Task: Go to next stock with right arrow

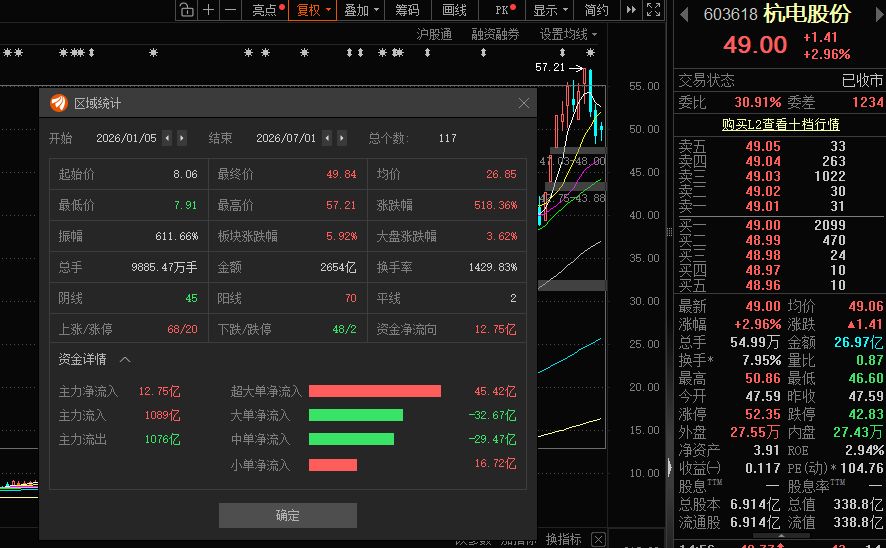Action: (x=879, y=14)
